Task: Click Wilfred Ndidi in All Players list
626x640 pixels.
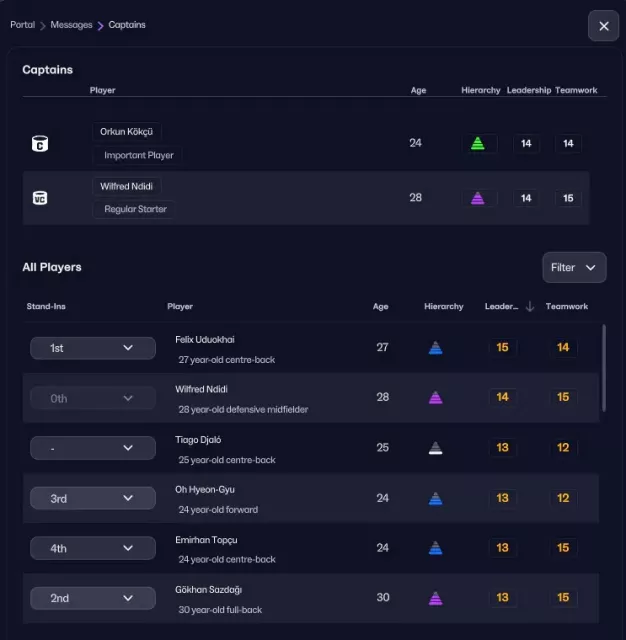Action: 201,389
